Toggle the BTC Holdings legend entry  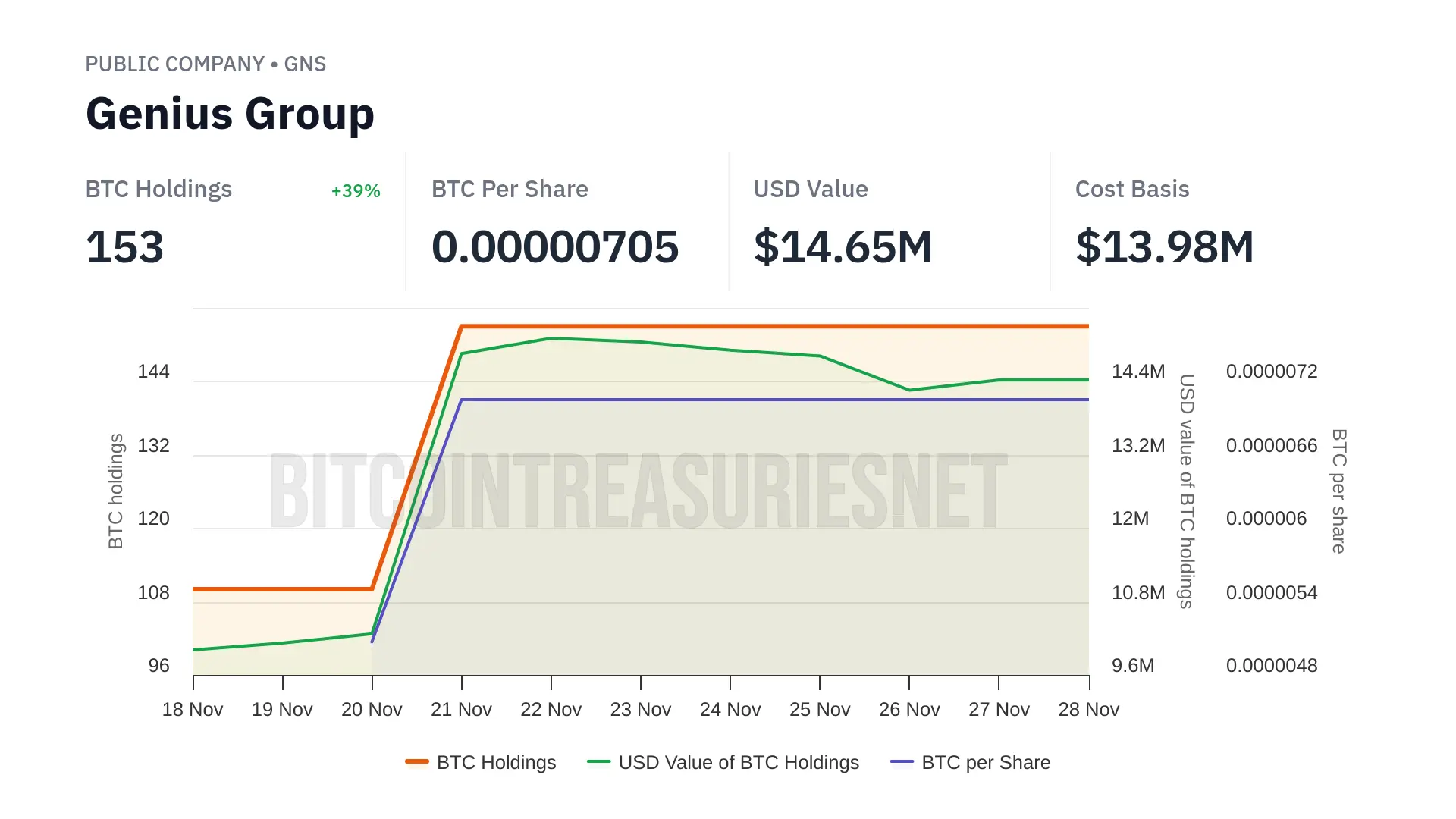coord(496,762)
